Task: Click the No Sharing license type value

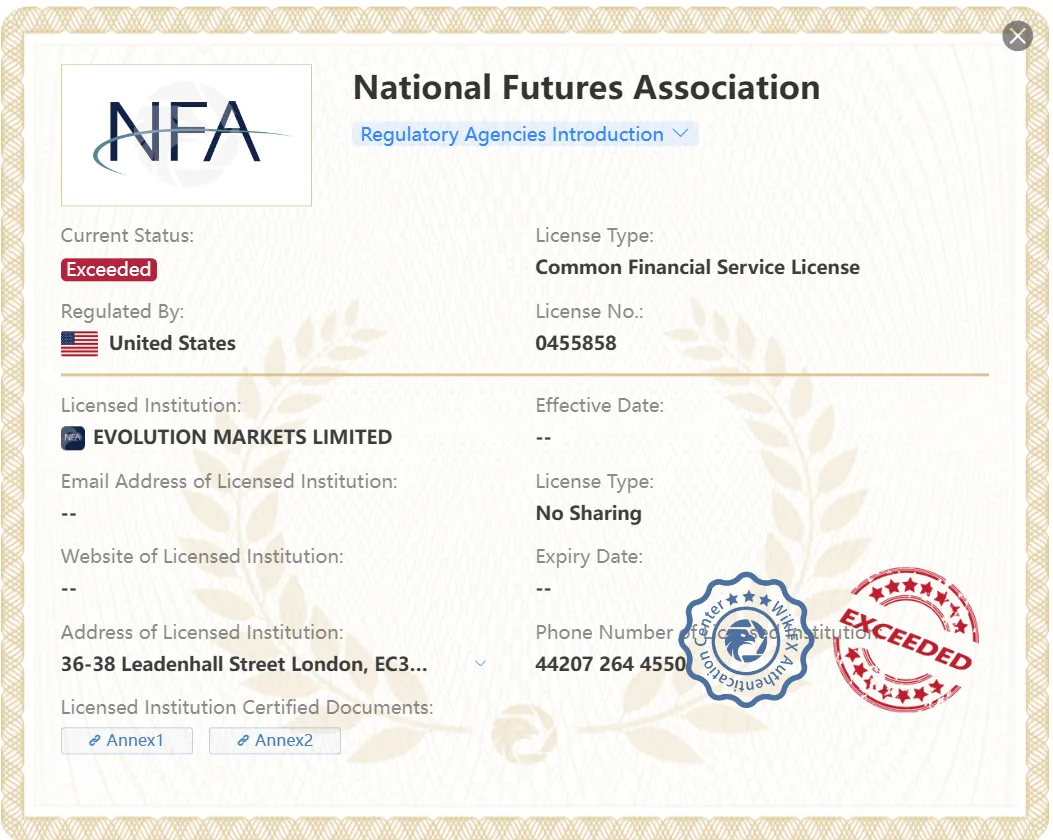Action: click(588, 513)
